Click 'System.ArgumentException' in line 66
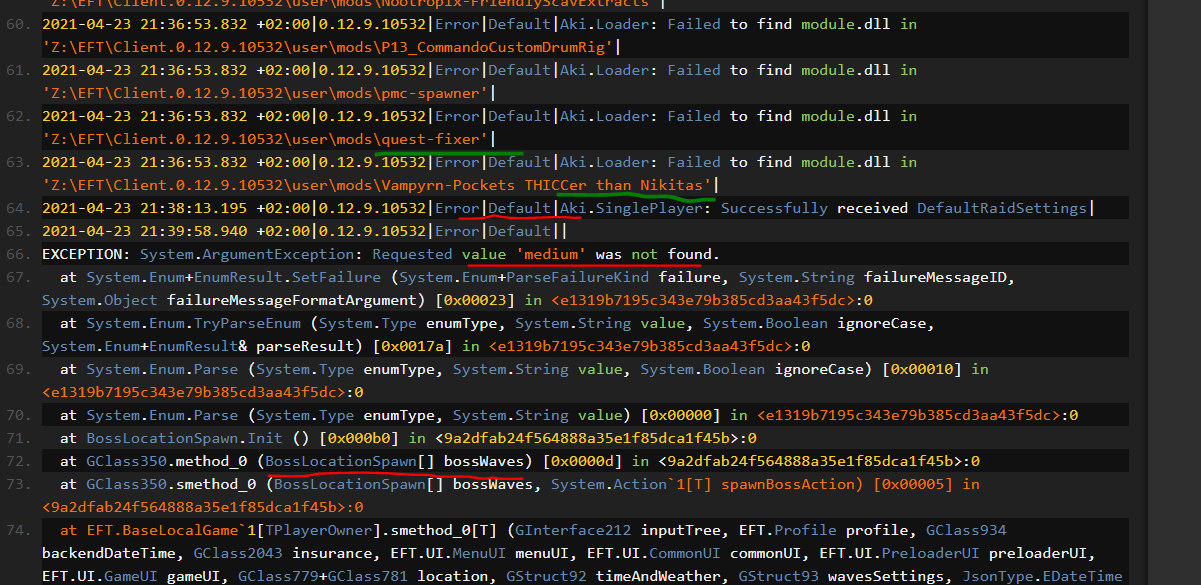Image resolution: width=1201 pixels, height=585 pixels. pos(249,254)
